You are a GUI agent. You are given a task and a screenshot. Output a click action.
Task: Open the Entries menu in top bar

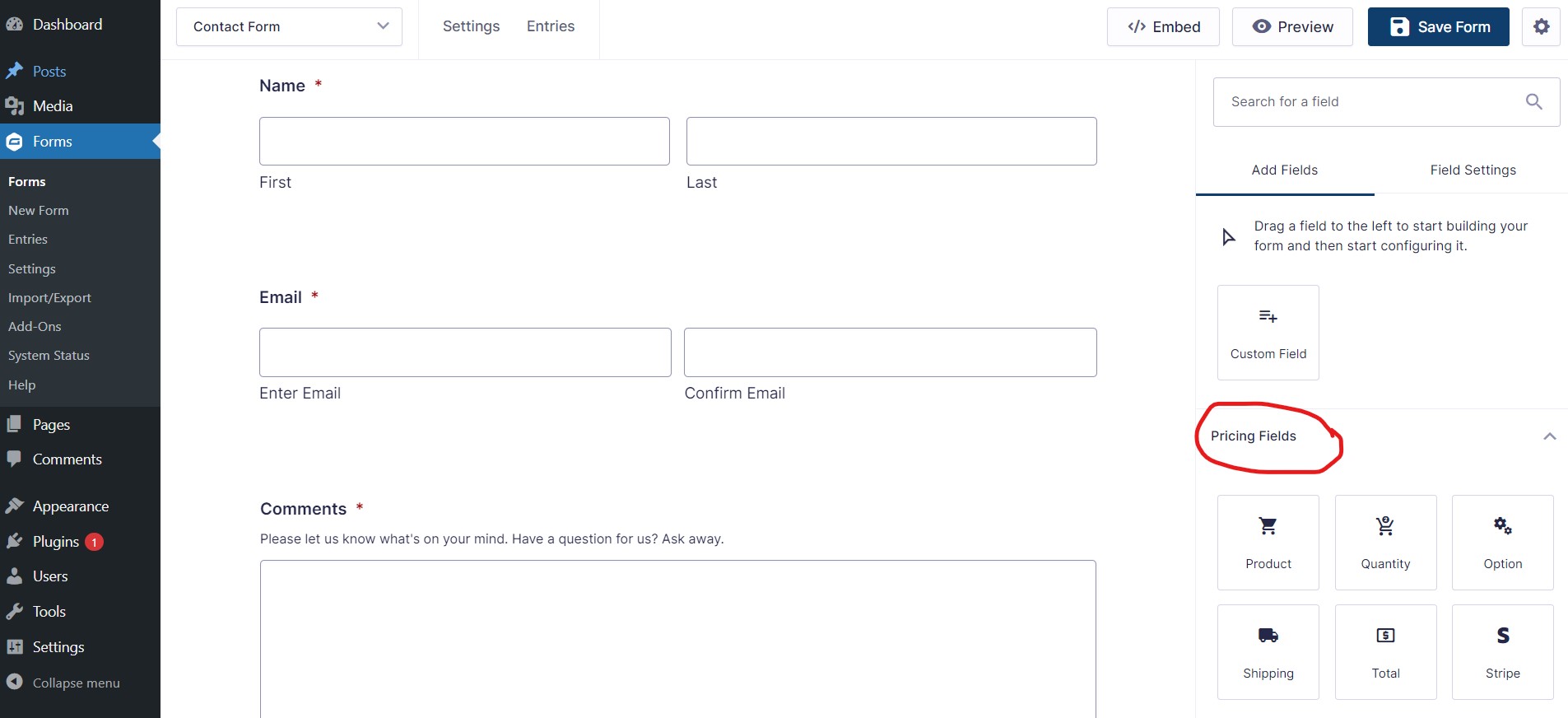click(x=551, y=26)
